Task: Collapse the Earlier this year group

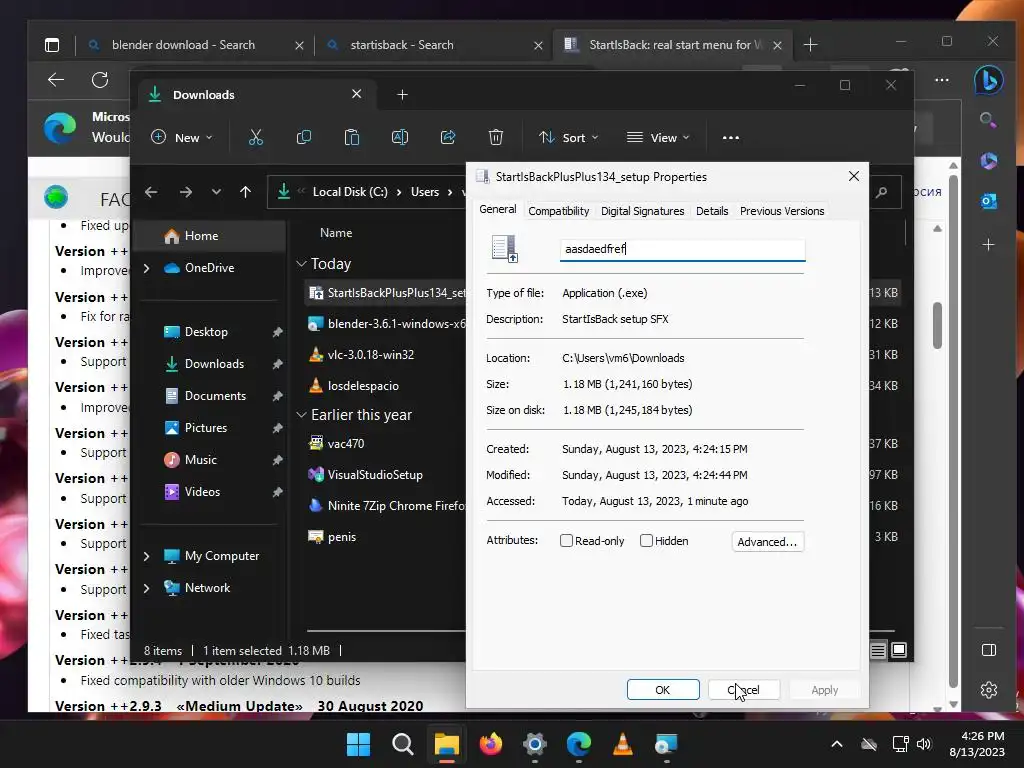Action: [x=301, y=415]
